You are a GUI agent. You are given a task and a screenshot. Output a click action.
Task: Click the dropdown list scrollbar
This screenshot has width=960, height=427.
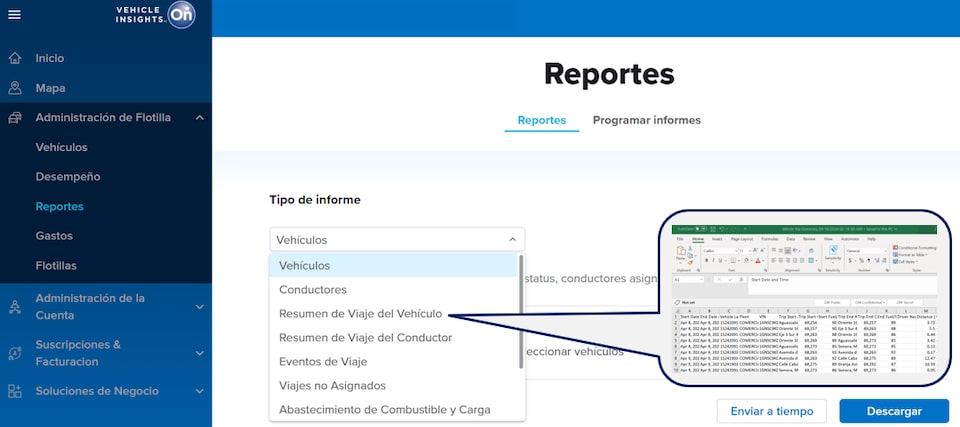coord(520,310)
